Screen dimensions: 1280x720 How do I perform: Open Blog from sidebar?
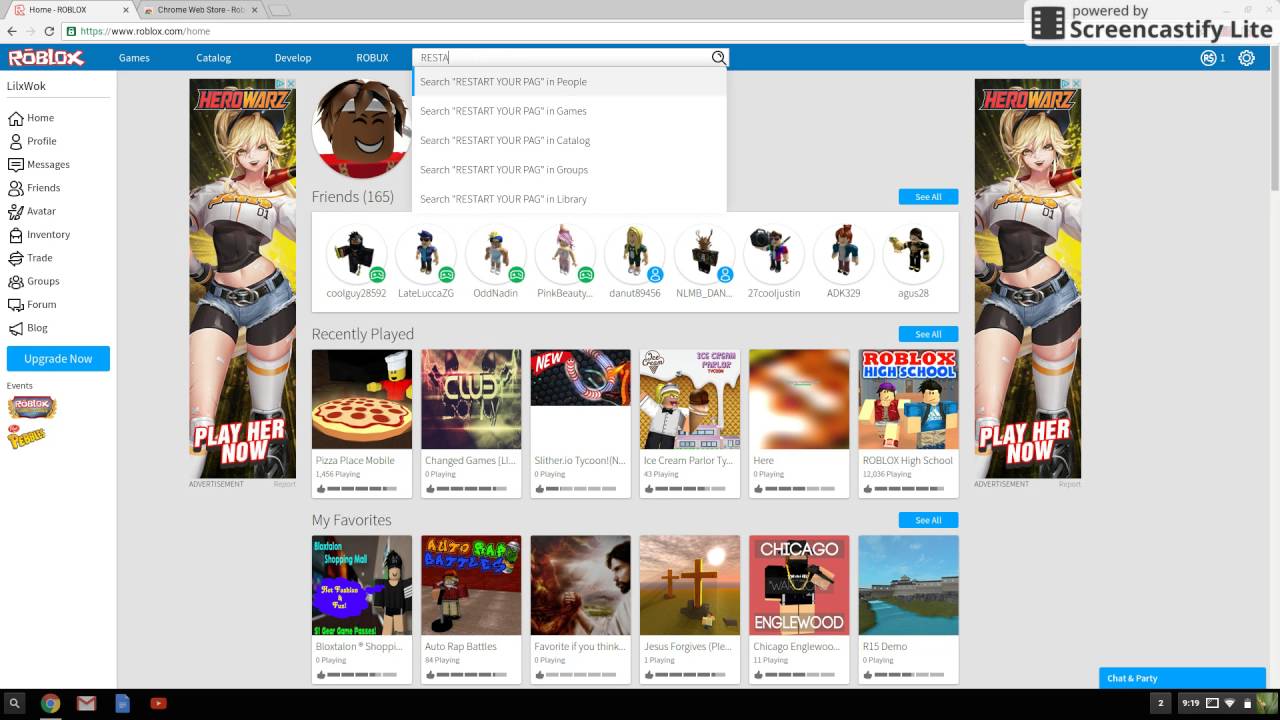[37, 328]
